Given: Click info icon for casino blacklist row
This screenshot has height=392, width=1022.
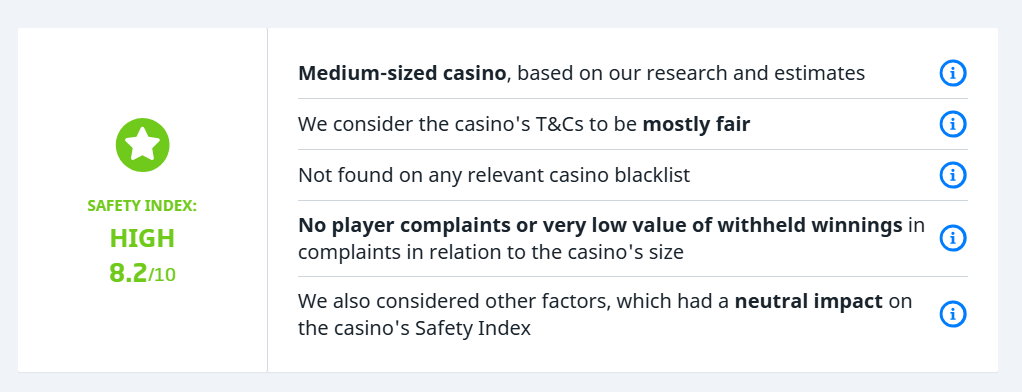Looking at the screenshot, I should [x=952, y=175].
